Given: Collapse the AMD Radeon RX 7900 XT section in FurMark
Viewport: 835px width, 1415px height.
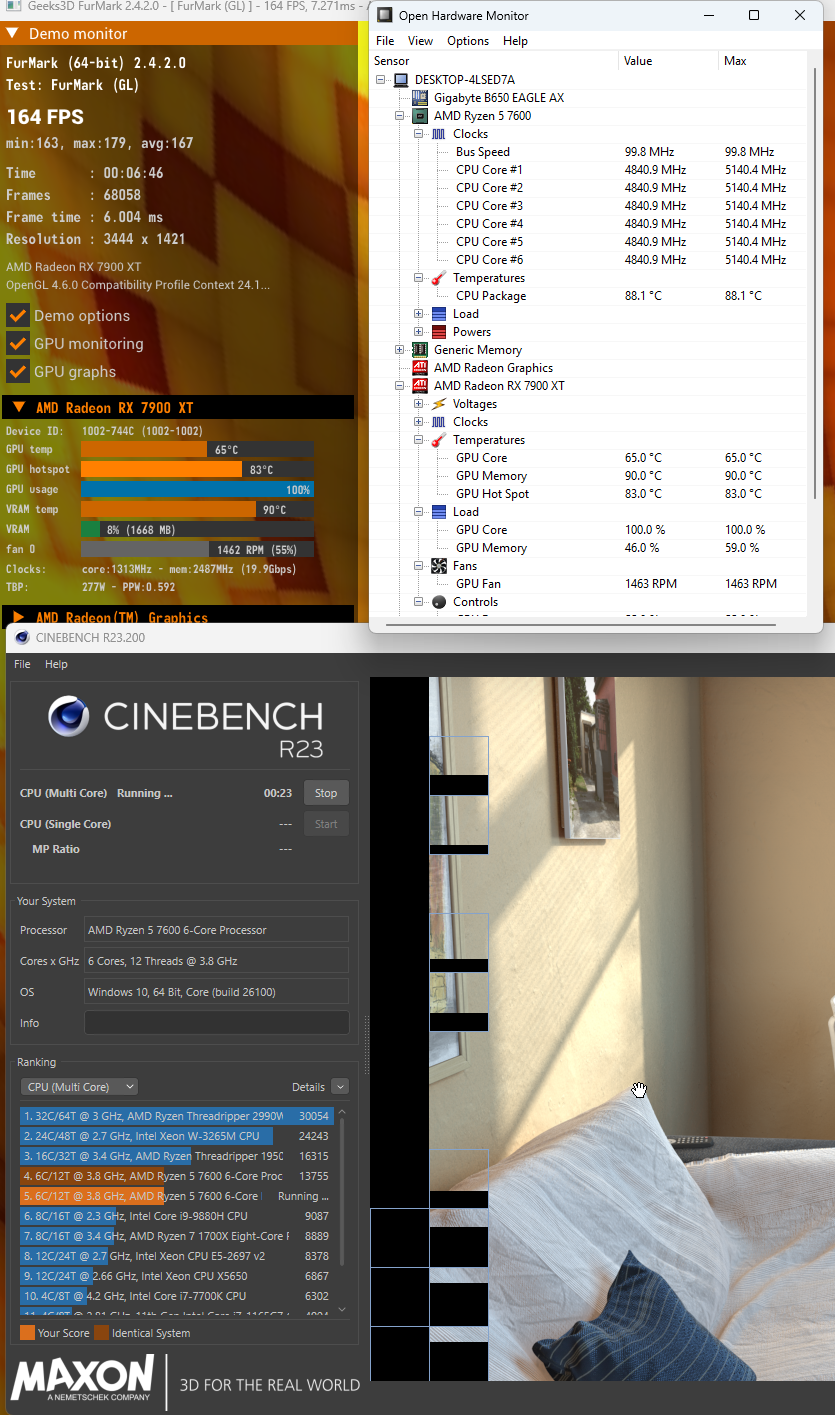Looking at the screenshot, I should pos(18,408).
